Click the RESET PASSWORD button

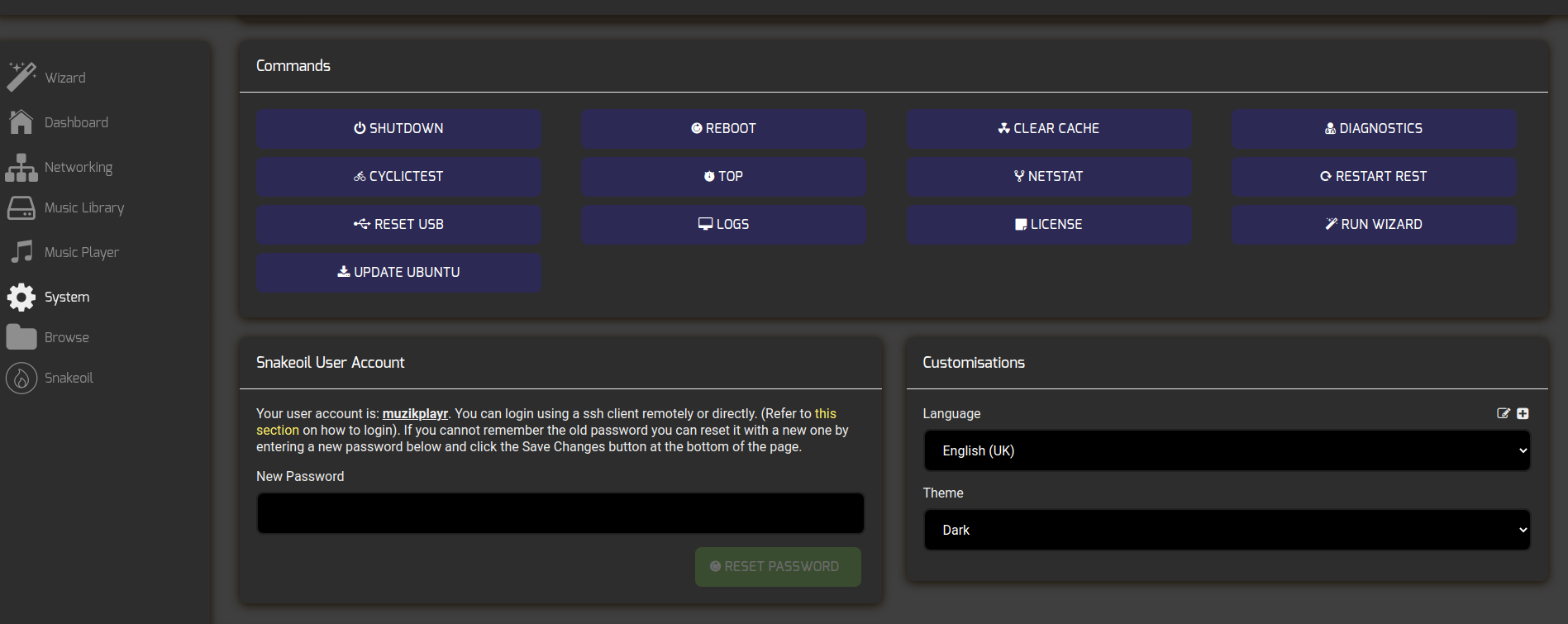(778, 567)
